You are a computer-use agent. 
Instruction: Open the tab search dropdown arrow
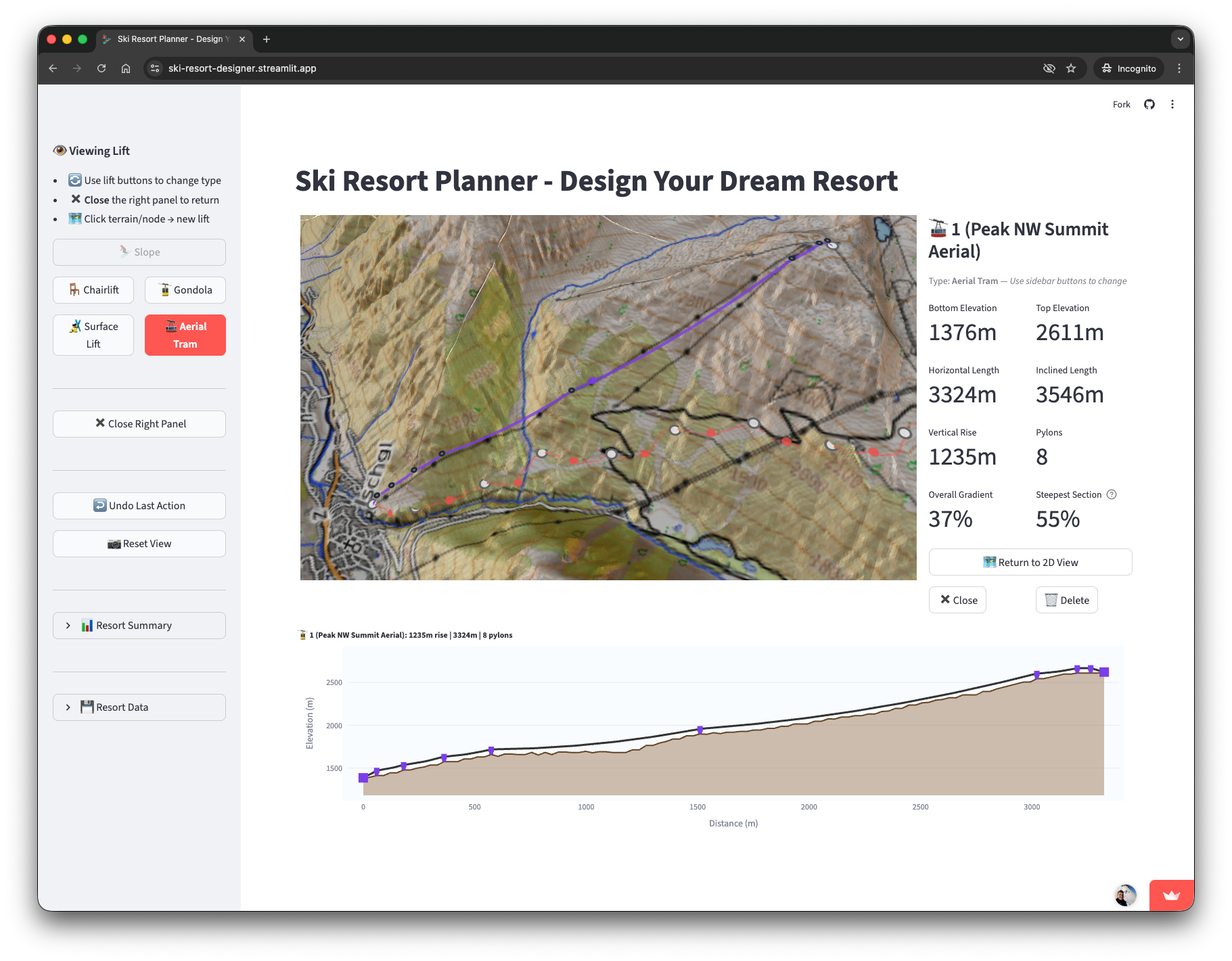[x=1181, y=39]
